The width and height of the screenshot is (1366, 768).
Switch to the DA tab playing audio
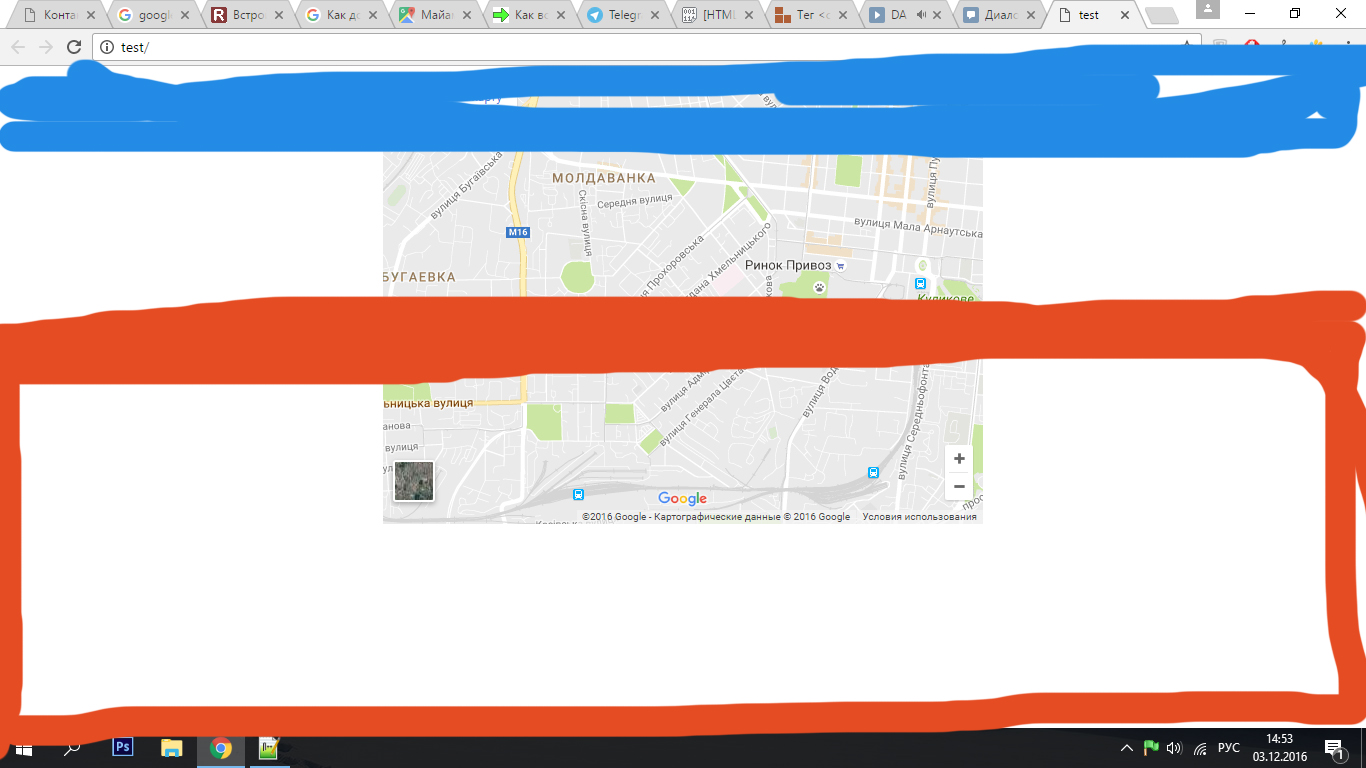tap(898, 15)
